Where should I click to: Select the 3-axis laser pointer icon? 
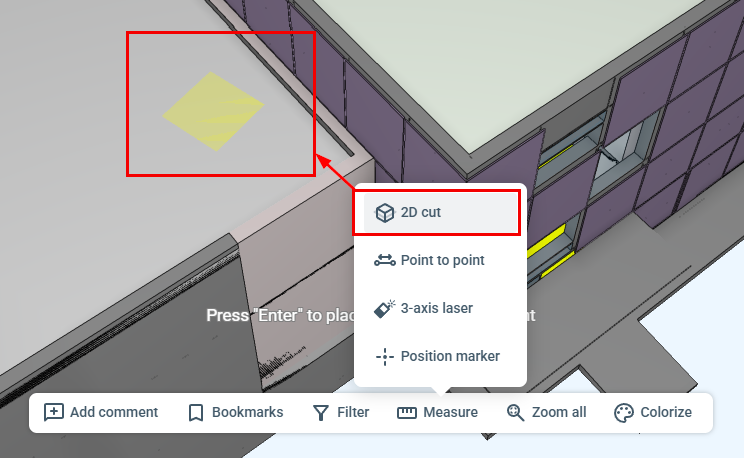click(384, 308)
